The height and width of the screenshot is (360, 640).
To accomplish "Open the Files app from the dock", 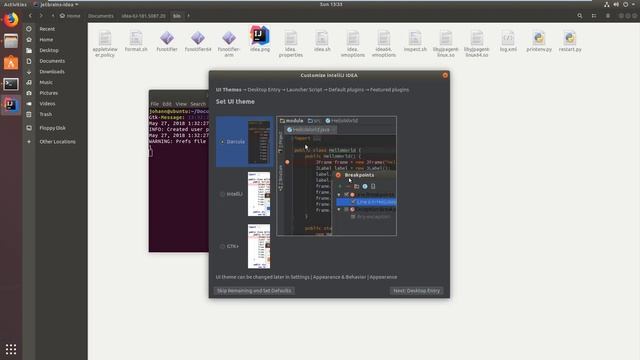I will (11, 41).
